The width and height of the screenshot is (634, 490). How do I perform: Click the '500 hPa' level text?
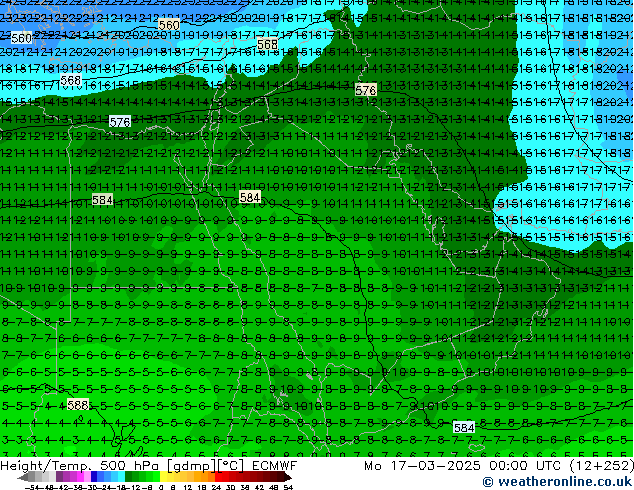pyautogui.click(x=132, y=466)
